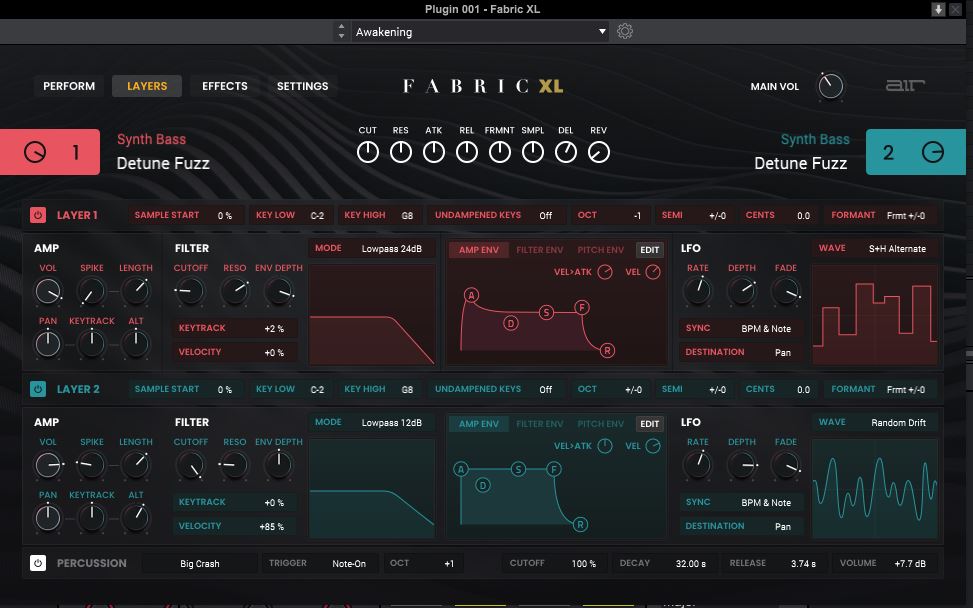Click Layer 1 Undampened Keys Off value
The width and height of the screenshot is (973, 608).
pyautogui.click(x=545, y=215)
